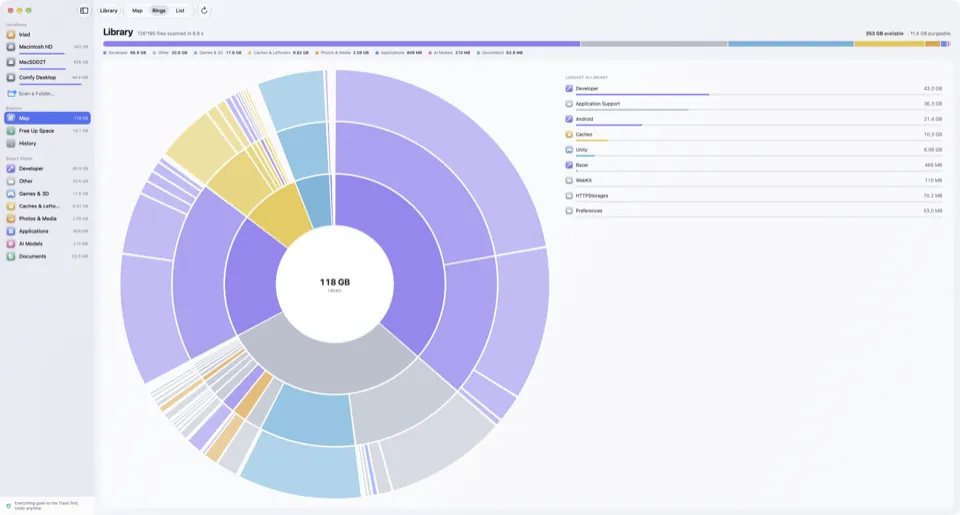
Task: Click the Photos & Media 2.09 GB legend entry
Action: pyautogui.click(x=342, y=53)
